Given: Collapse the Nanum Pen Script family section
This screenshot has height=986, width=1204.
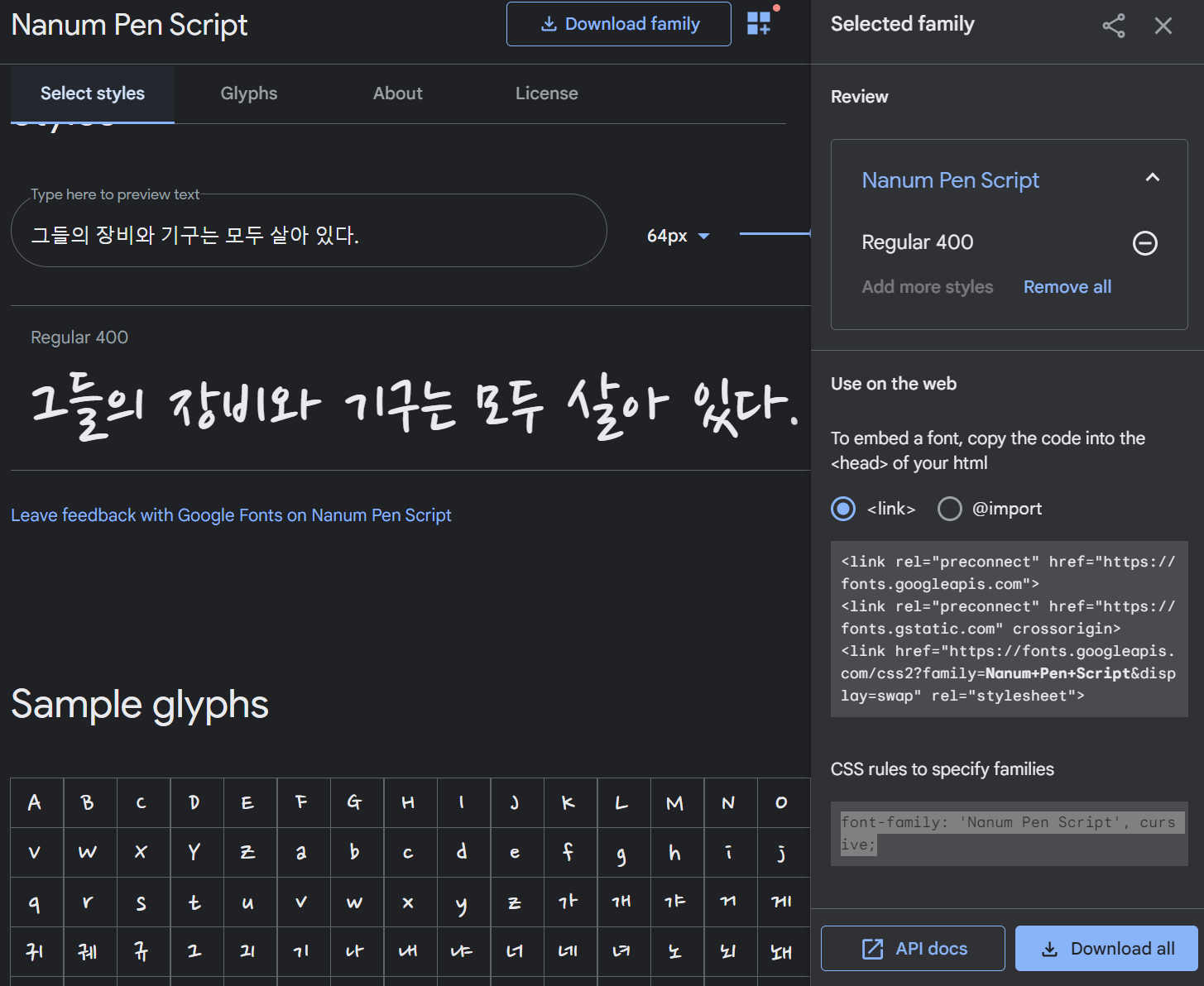Looking at the screenshot, I should [x=1152, y=178].
